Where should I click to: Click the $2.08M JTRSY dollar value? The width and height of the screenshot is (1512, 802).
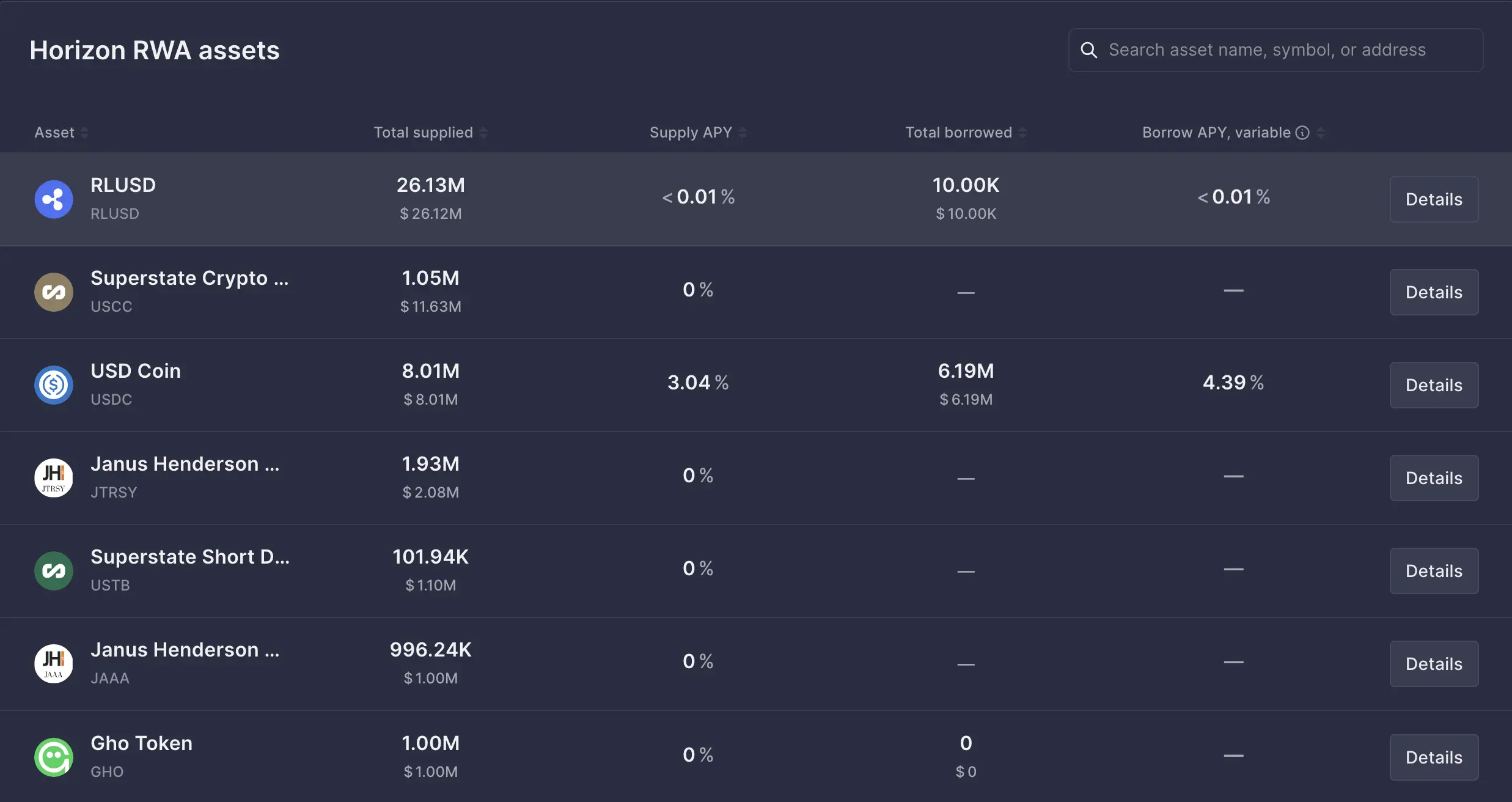(431, 492)
